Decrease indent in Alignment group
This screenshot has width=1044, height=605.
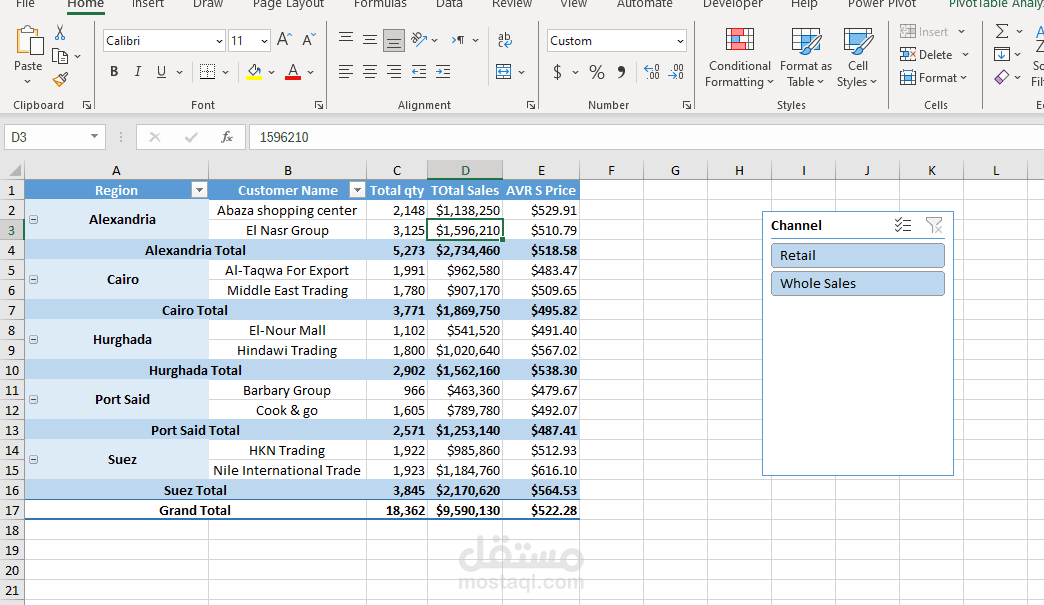419,71
